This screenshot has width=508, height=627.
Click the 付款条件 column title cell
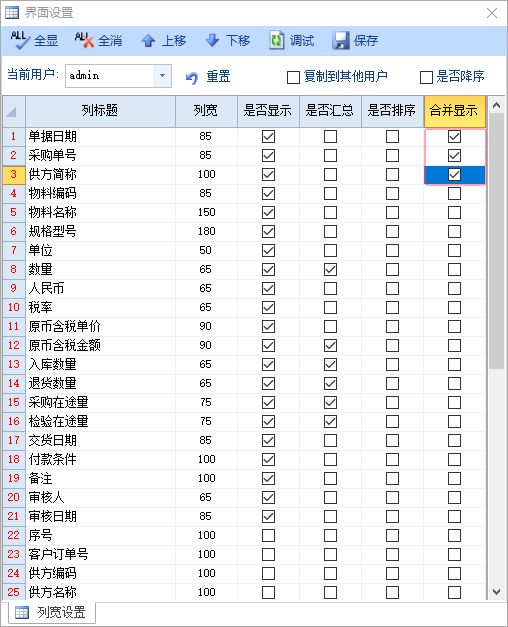click(x=100, y=459)
